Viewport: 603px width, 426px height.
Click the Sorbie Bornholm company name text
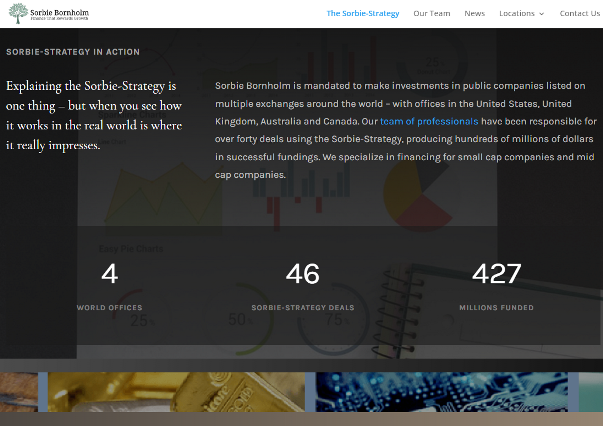tap(60, 13)
